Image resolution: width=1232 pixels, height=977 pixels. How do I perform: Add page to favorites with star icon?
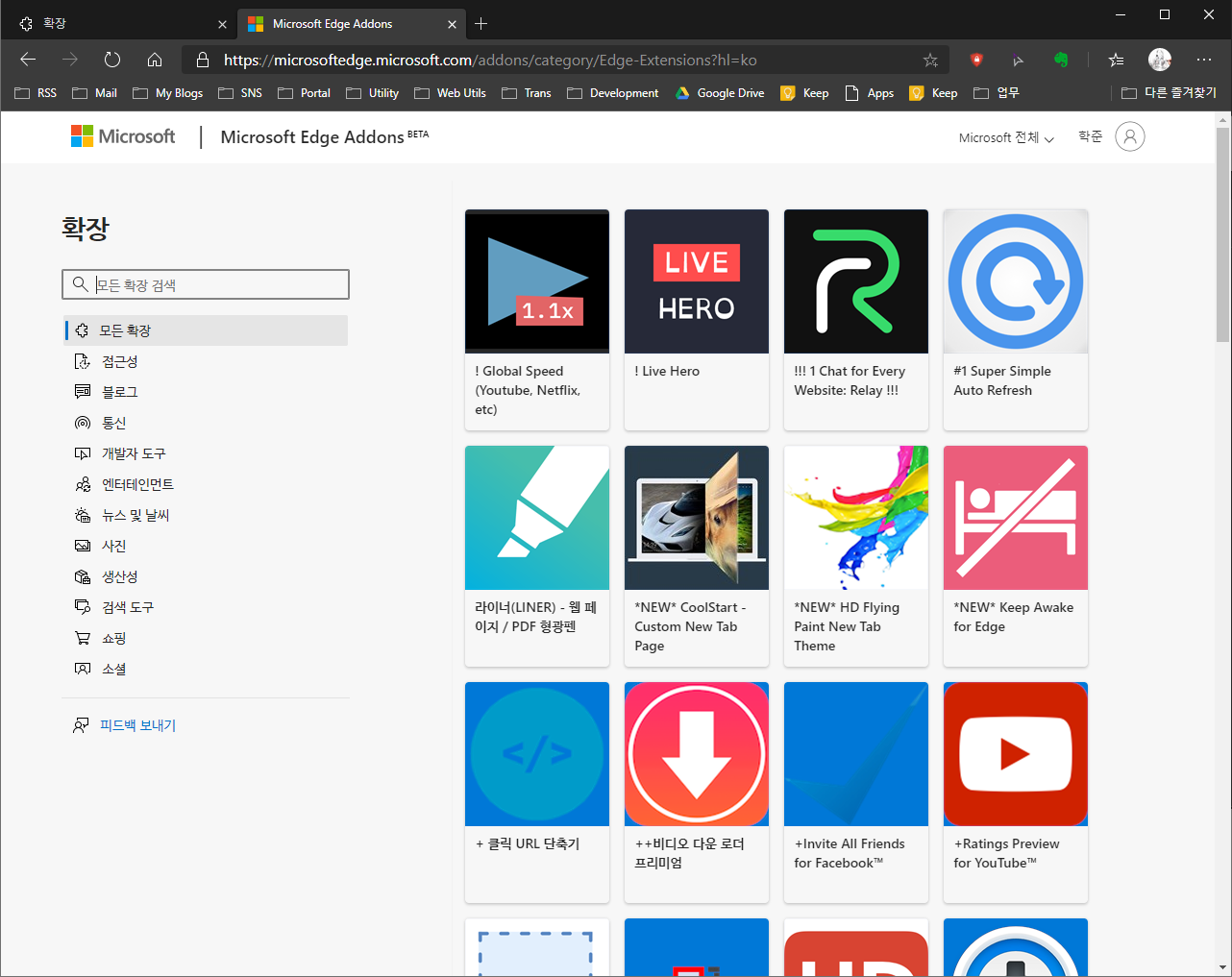pos(930,60)
